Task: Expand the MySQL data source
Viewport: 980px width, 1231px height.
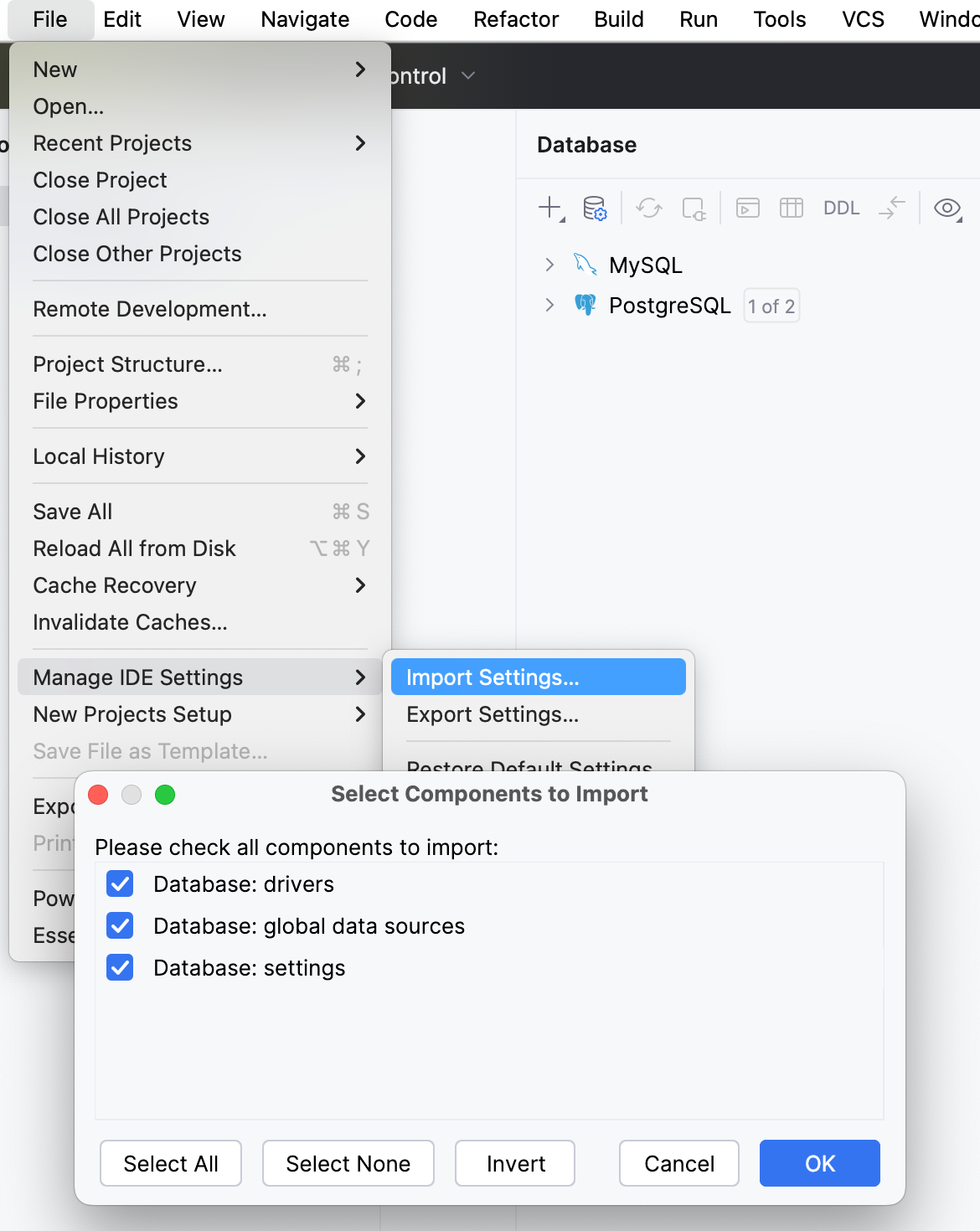Action: pos(549,265)
